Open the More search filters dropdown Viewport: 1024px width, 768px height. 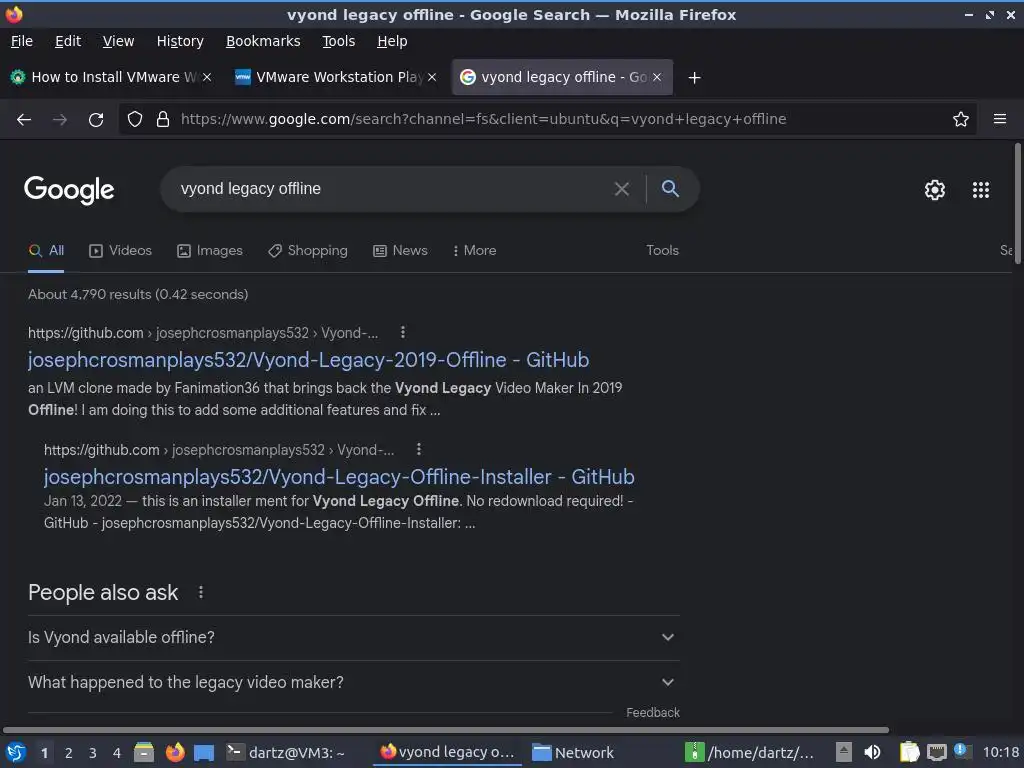tap(474, 251)
